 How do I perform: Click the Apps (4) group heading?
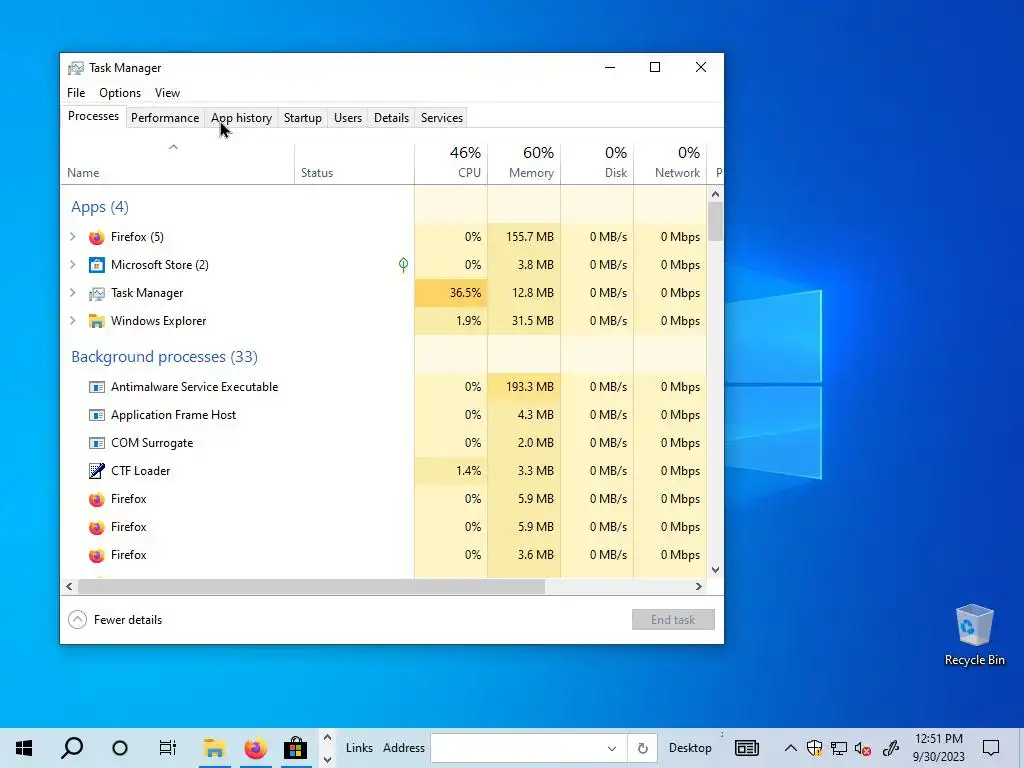tap(100, 207)
